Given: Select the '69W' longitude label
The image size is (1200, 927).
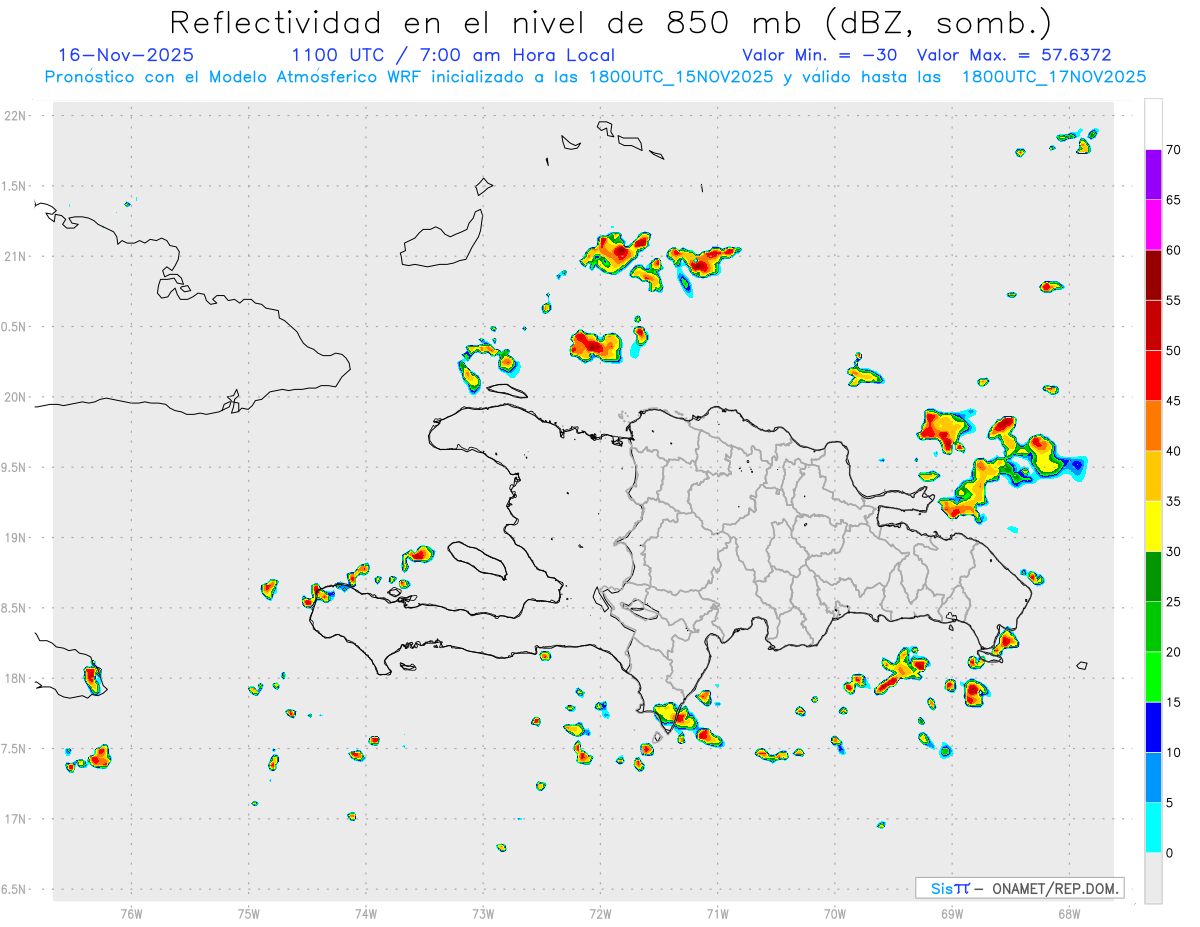Looking at the screenshot, I should (x=952, y=913).
